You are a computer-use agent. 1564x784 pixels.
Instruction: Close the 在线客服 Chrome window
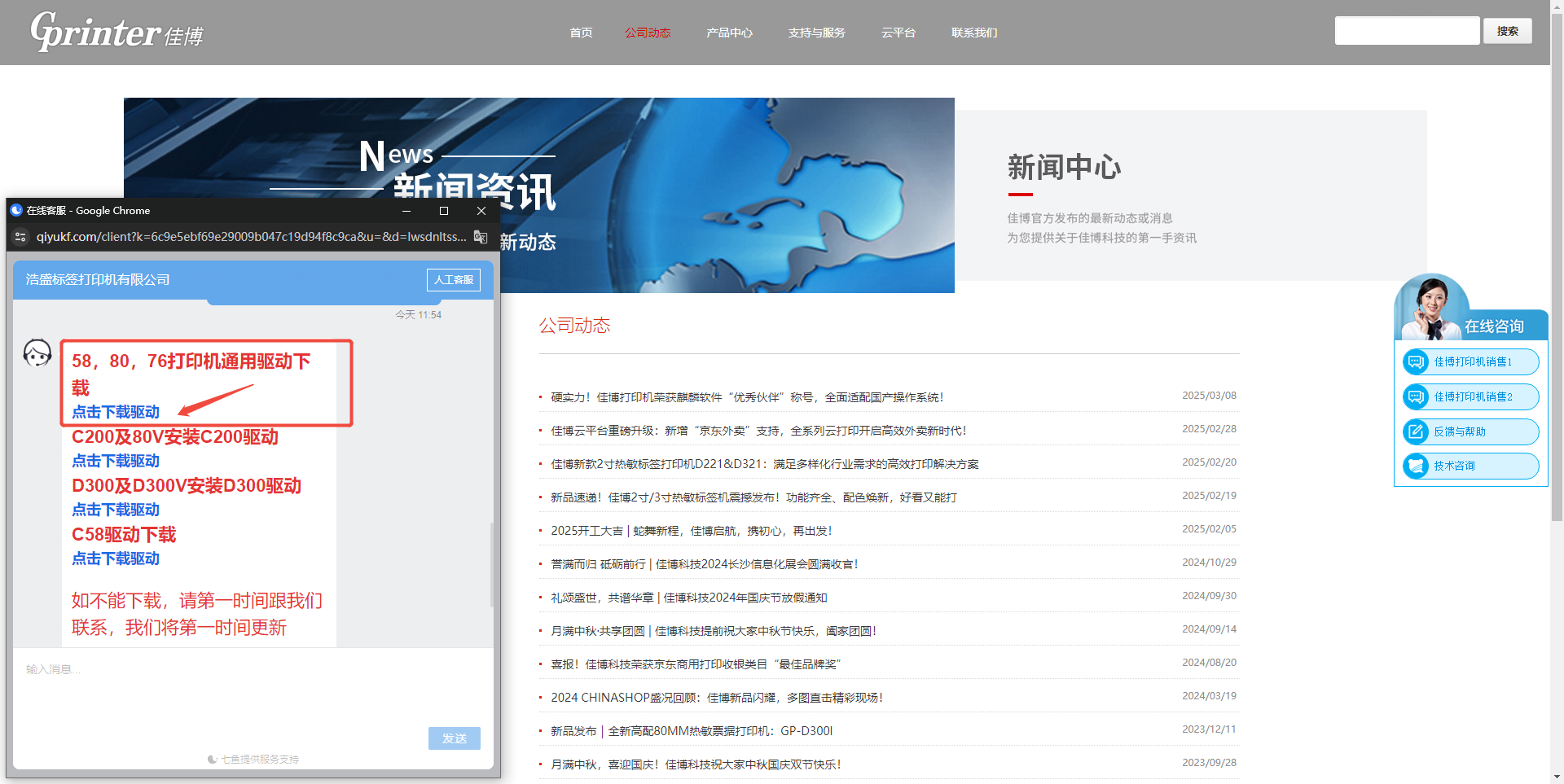[481, 211]
